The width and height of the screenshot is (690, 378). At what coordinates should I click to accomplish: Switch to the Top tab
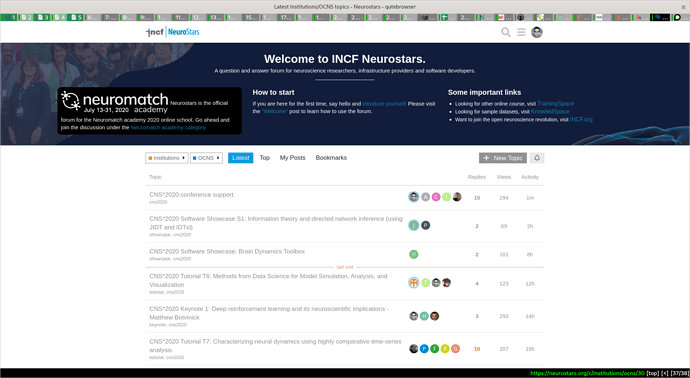coord(264,158)
